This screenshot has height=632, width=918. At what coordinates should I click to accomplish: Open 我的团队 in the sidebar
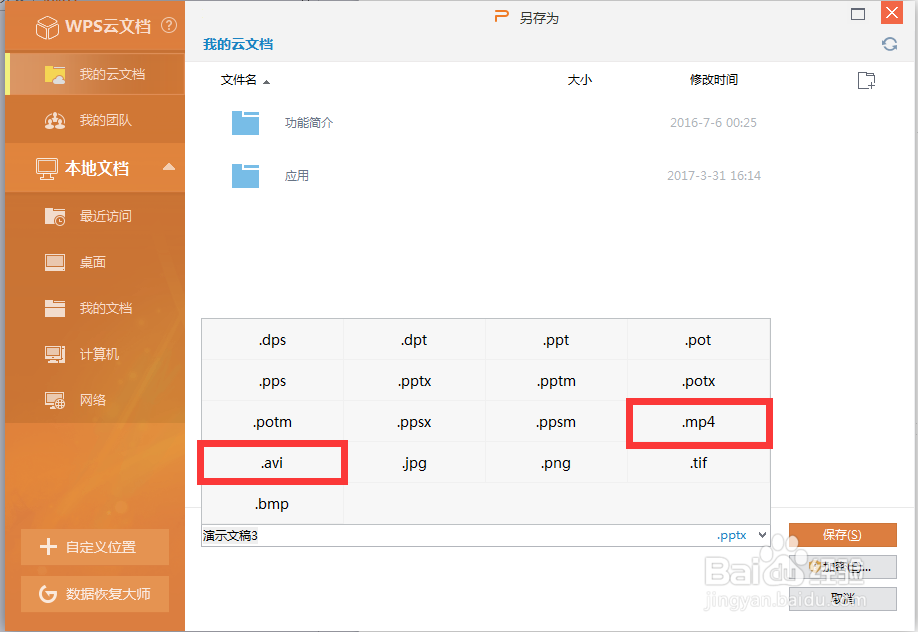tap(94, 120)
